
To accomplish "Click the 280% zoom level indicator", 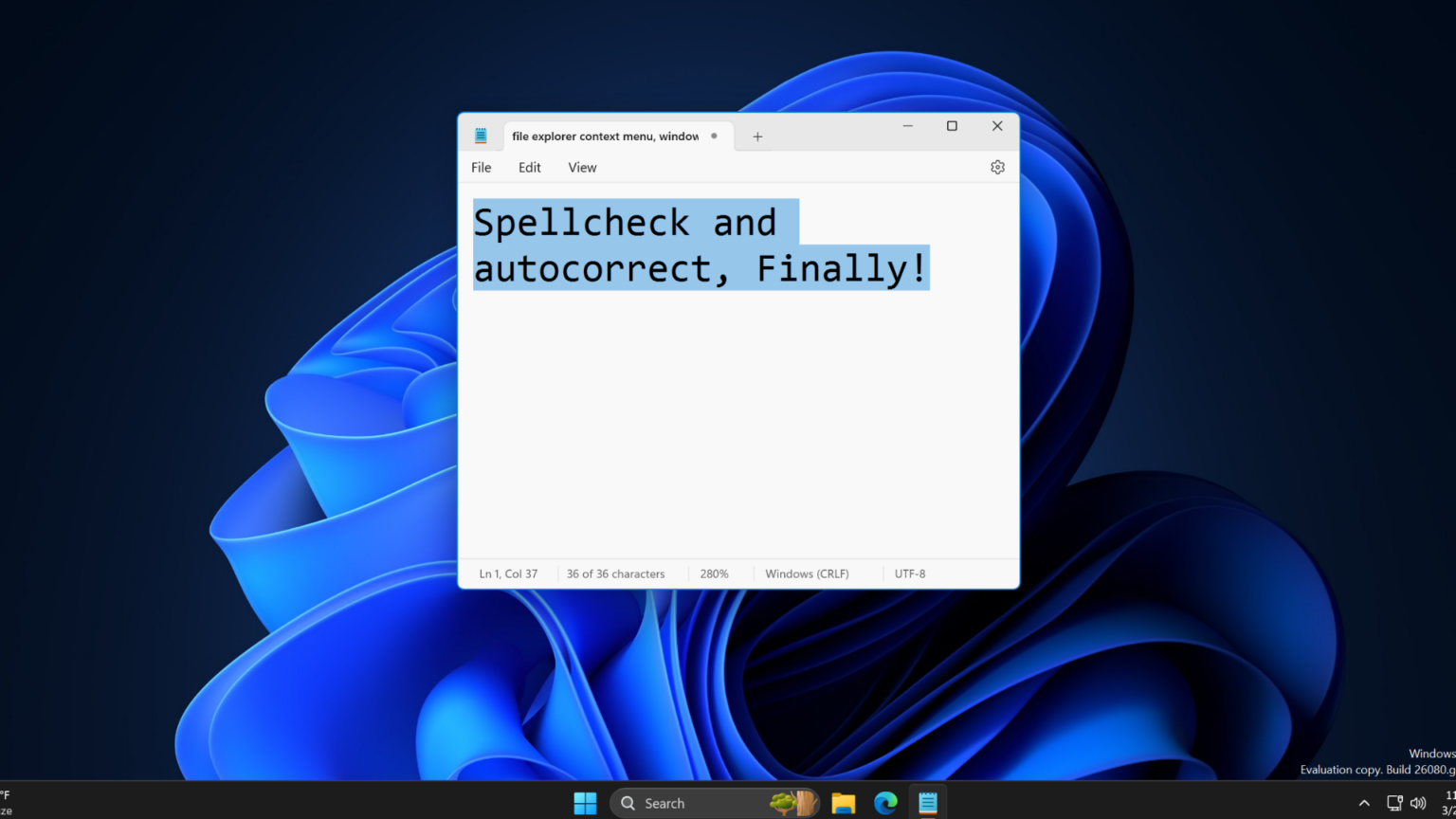I will click(x=714, y=573).
